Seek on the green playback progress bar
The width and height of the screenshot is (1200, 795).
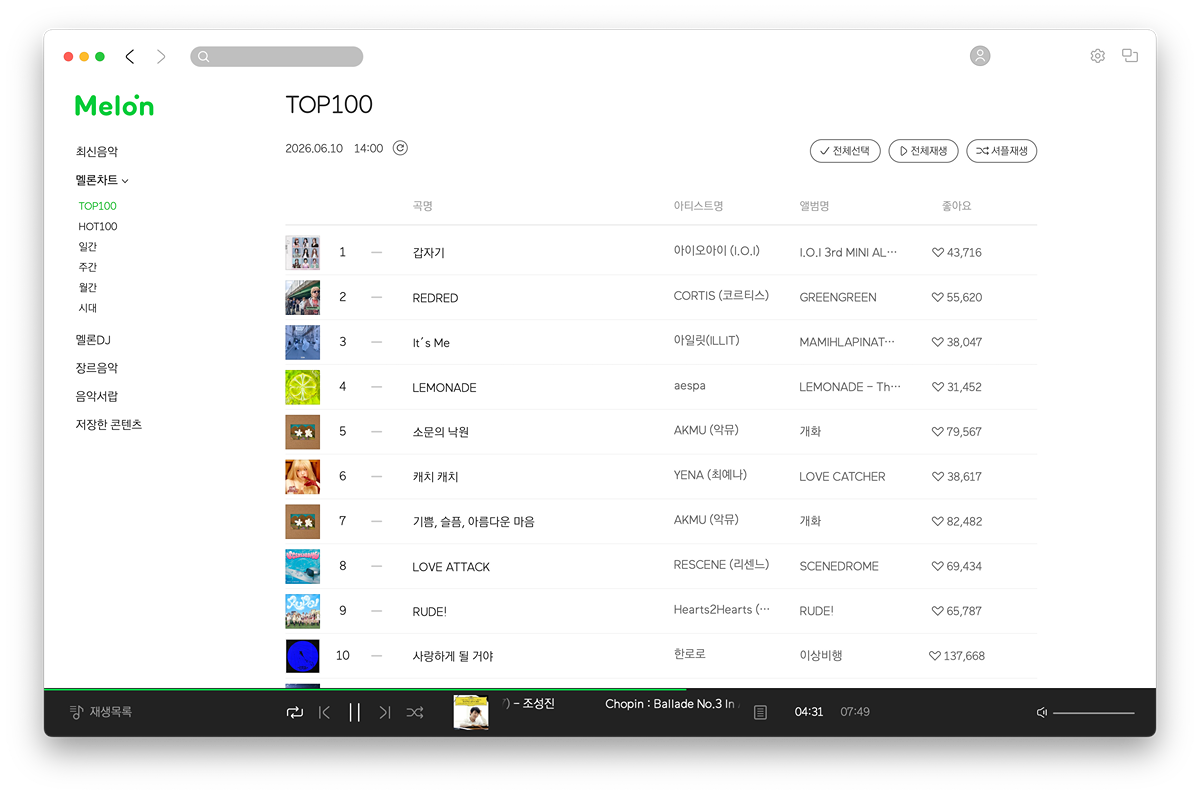coord(365,689)
